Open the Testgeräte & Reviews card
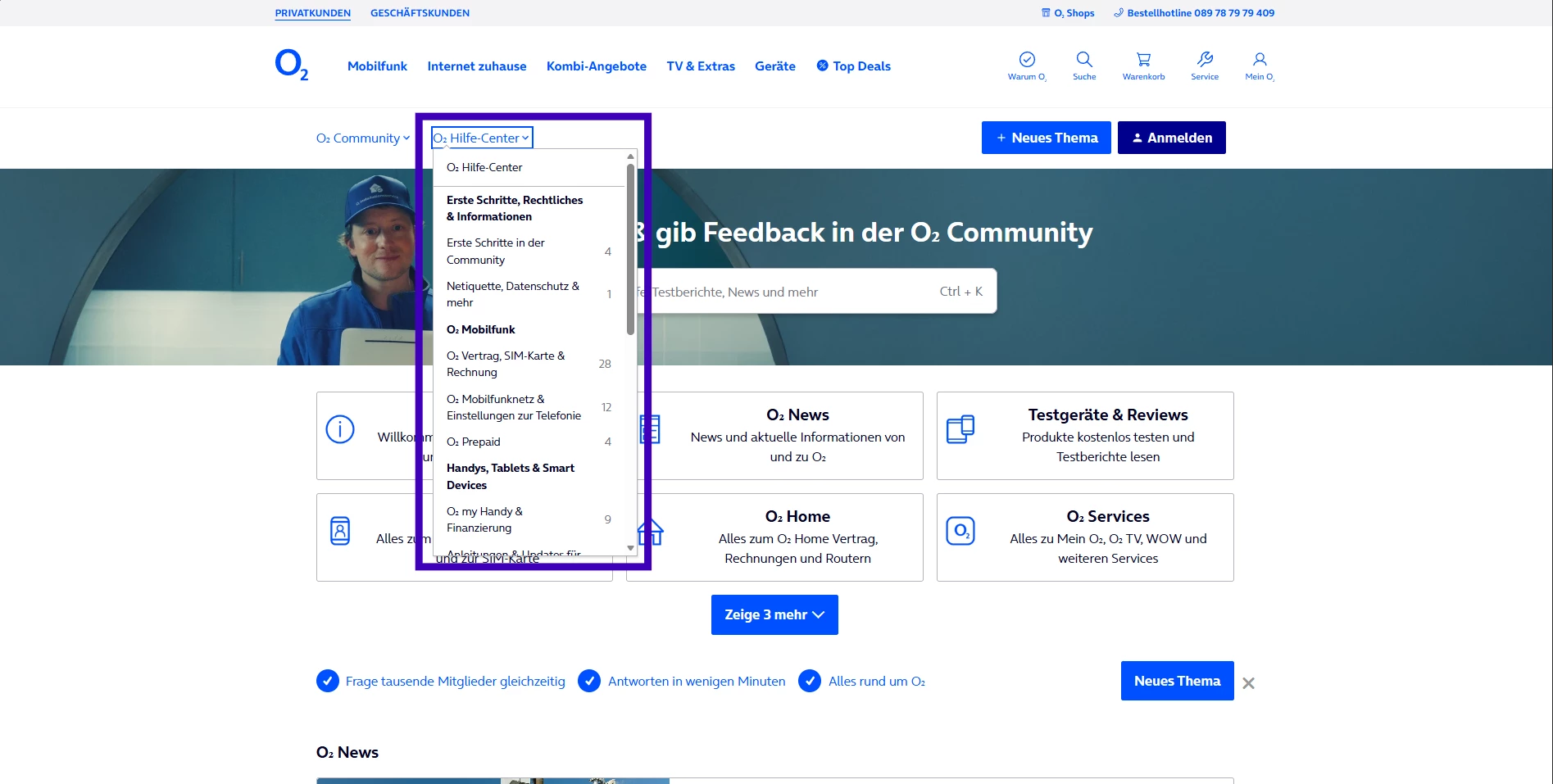The height and width of the screenshot is (784, 1553). [1085, 436]
